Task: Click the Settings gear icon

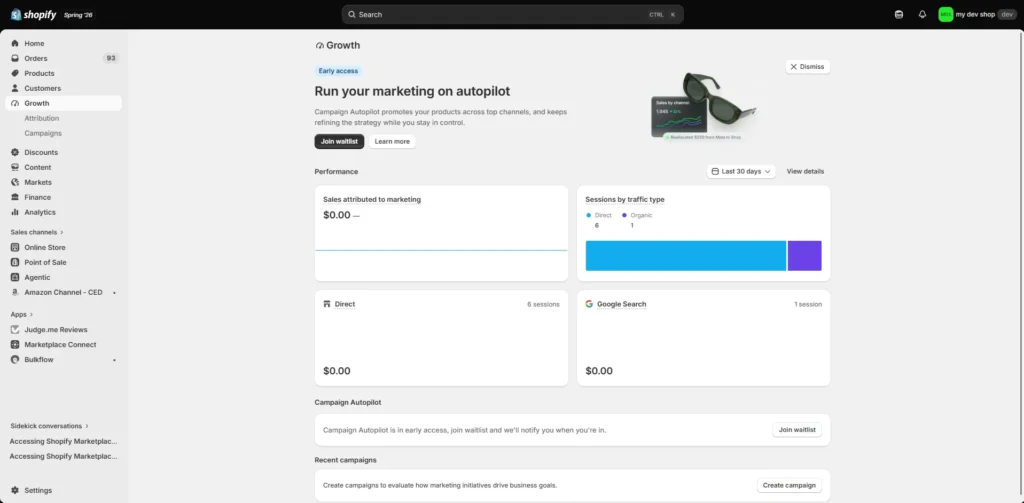Action: click(x=15, y=491)
